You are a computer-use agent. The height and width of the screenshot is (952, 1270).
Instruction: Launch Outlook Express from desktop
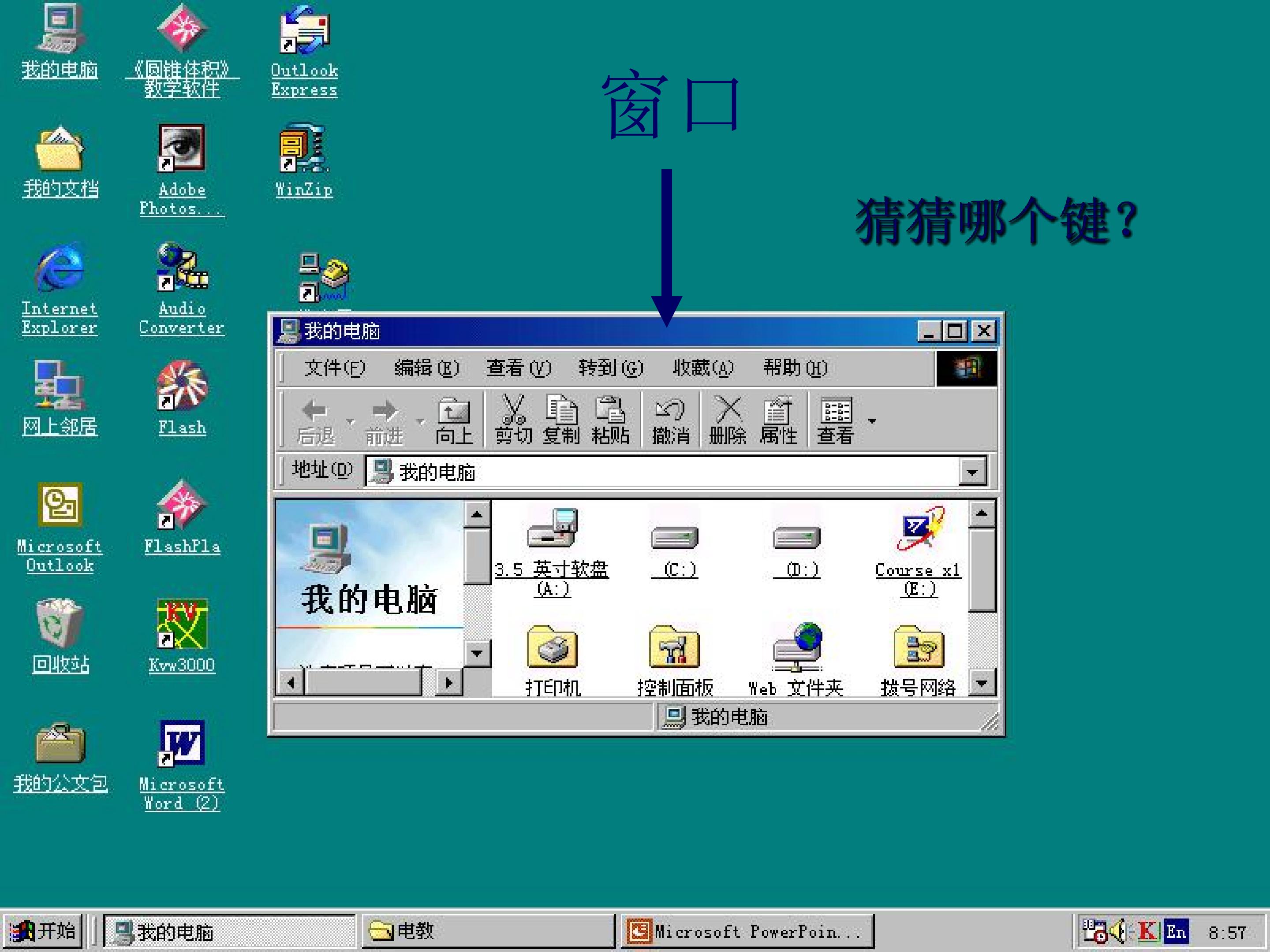coord(304,51)
